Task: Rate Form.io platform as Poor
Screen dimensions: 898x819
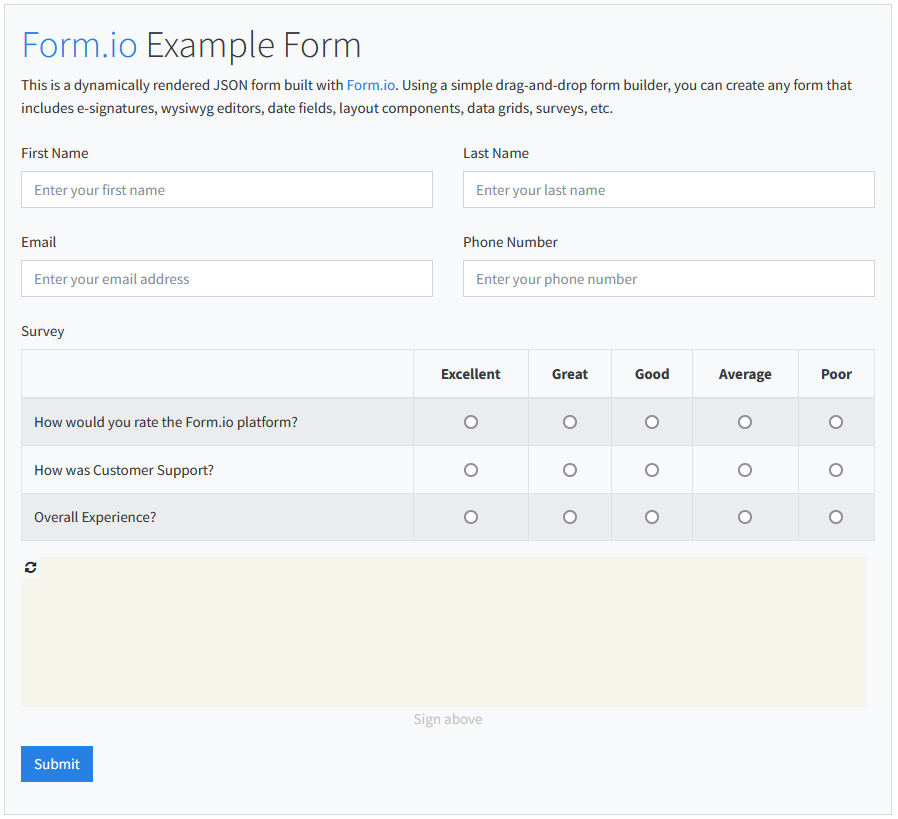Action: coord(836,422)
